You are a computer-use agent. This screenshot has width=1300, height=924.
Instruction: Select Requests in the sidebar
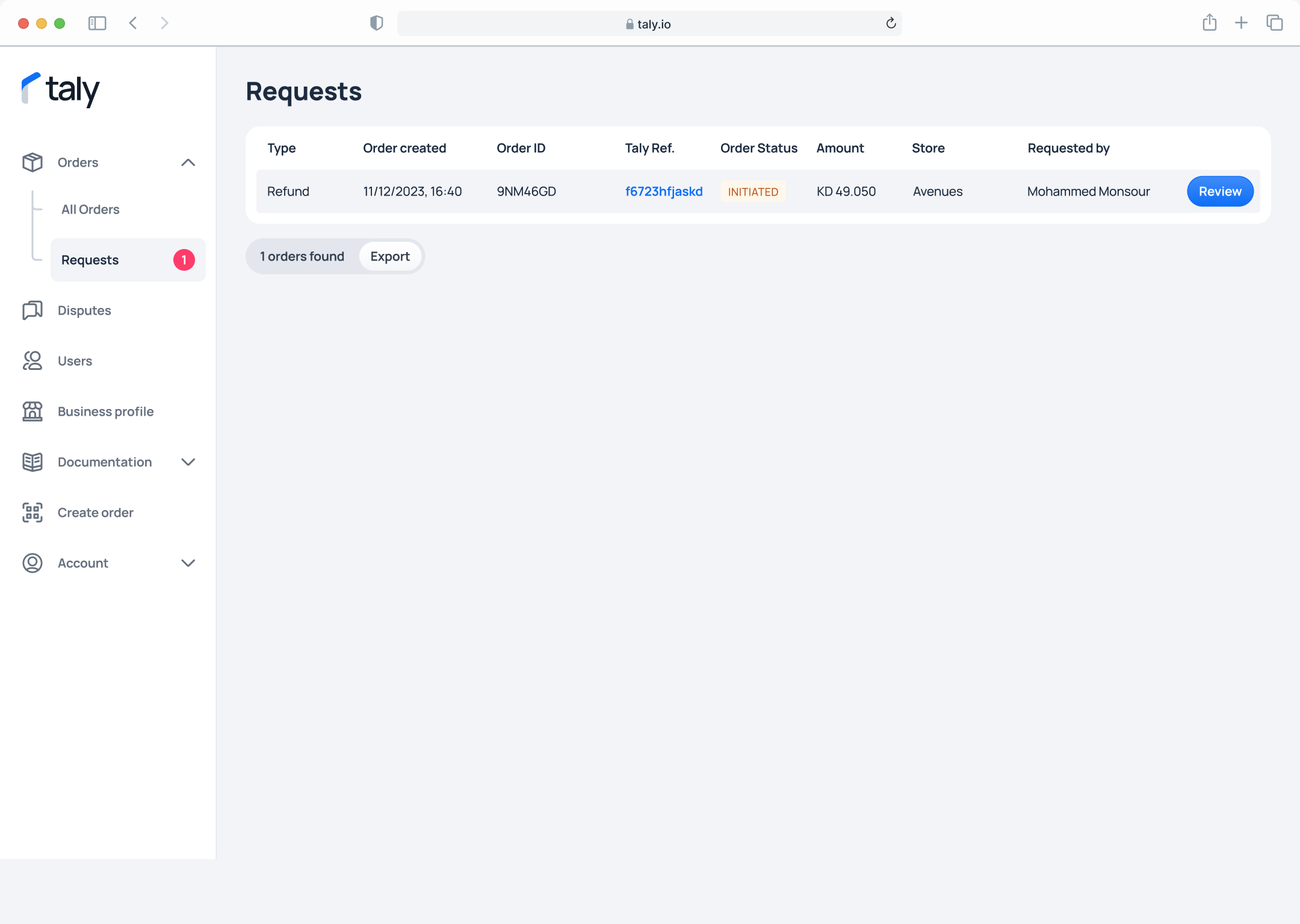tap(90, 260)
